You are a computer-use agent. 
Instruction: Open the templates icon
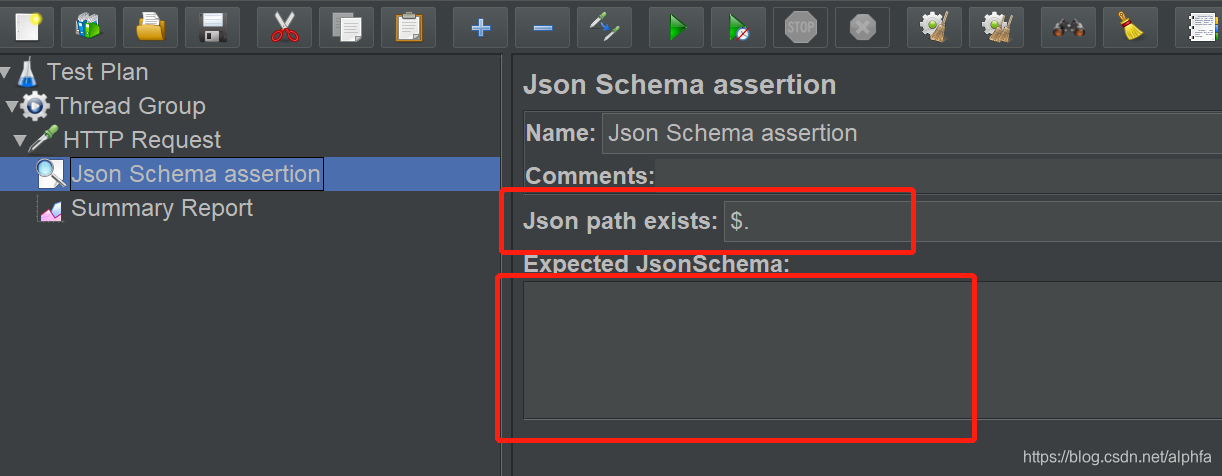tap(88, 27)
